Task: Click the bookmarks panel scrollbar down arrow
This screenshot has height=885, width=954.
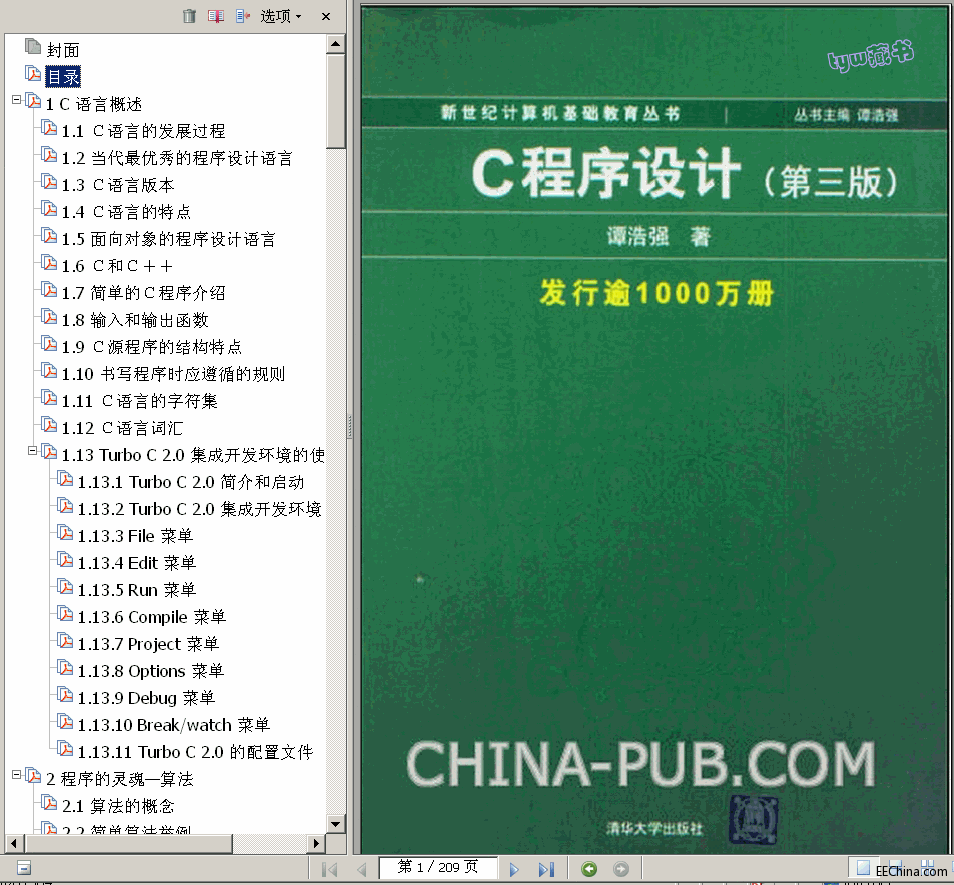Action: point(337,821)
